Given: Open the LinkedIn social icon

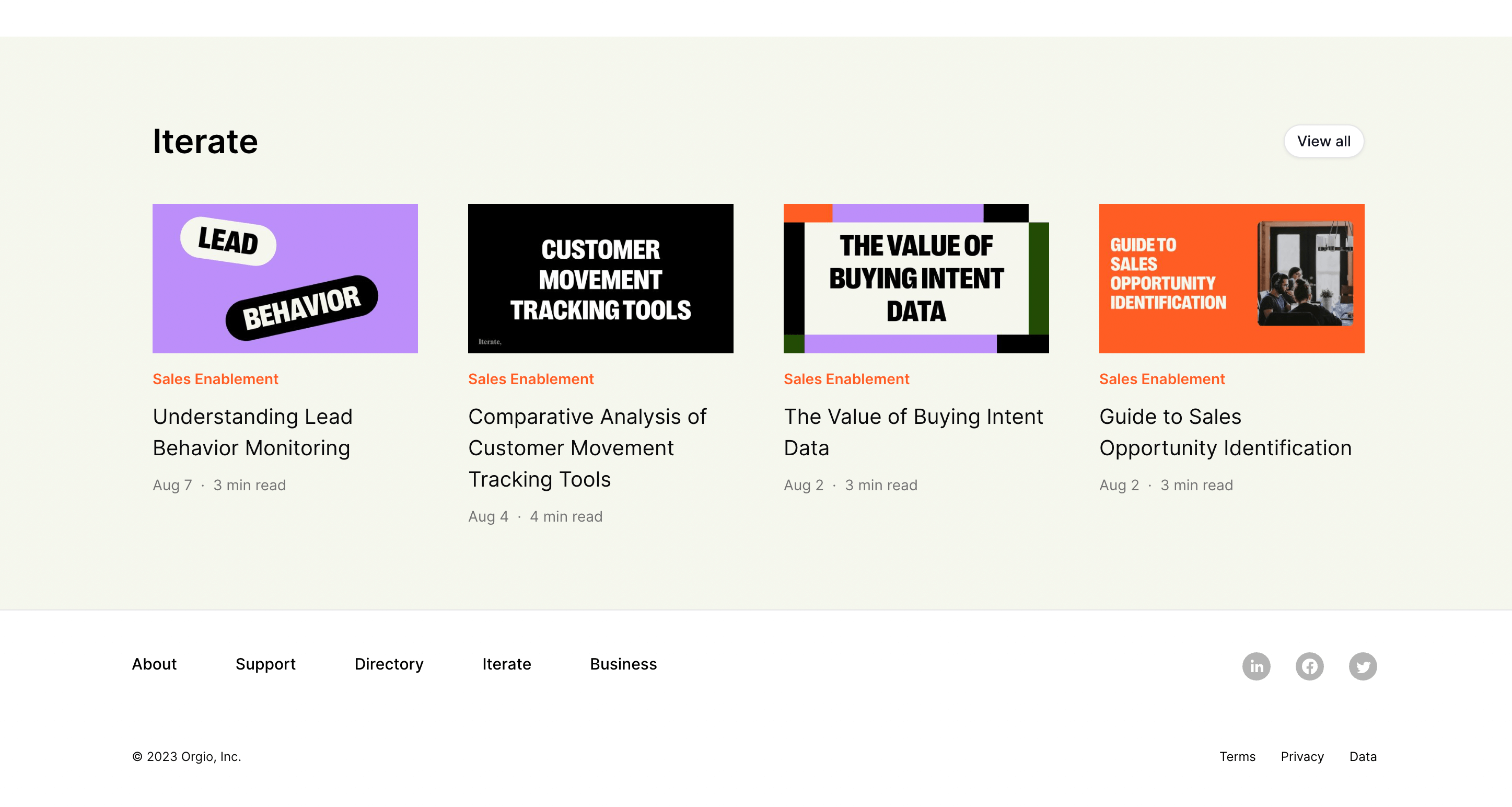Looking at the screenshot, I should tap(1256, 666).
